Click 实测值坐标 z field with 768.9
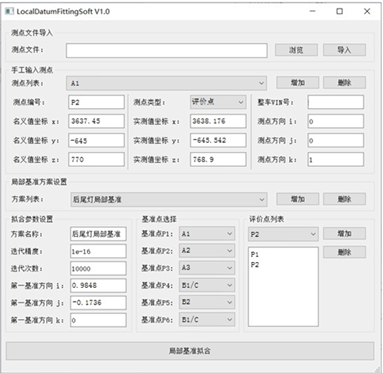This screenshot has width=383, height=373. 218,159
